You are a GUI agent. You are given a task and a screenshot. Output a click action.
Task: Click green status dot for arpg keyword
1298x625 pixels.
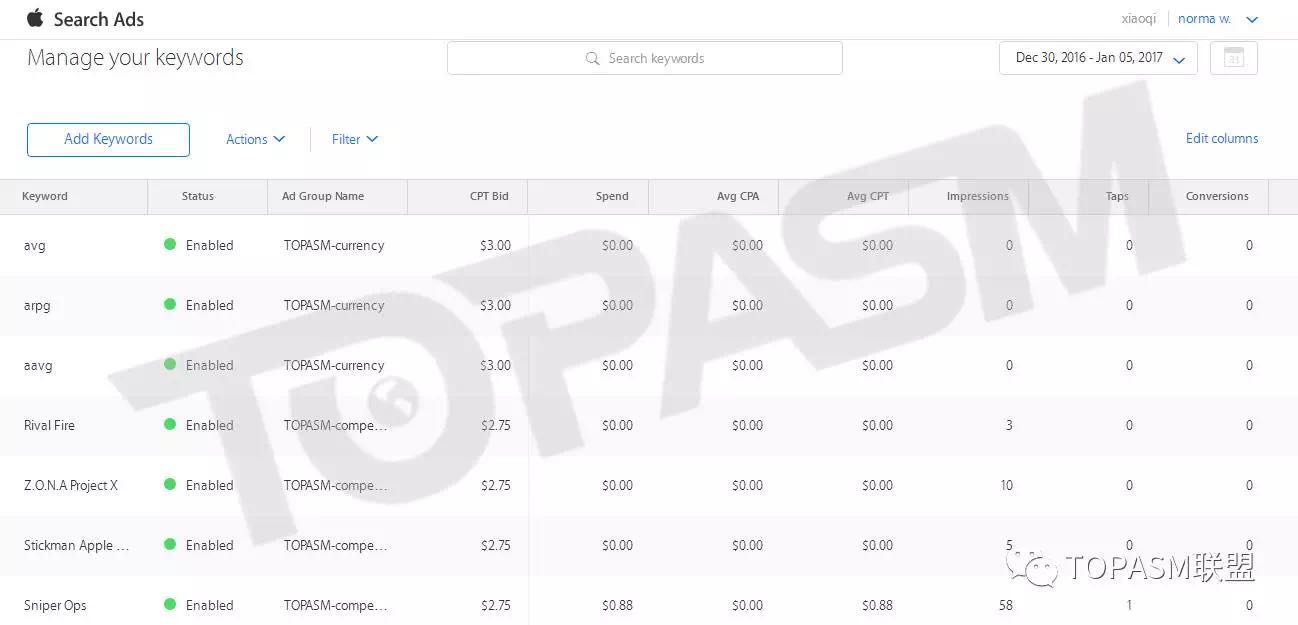coord(170,305)
